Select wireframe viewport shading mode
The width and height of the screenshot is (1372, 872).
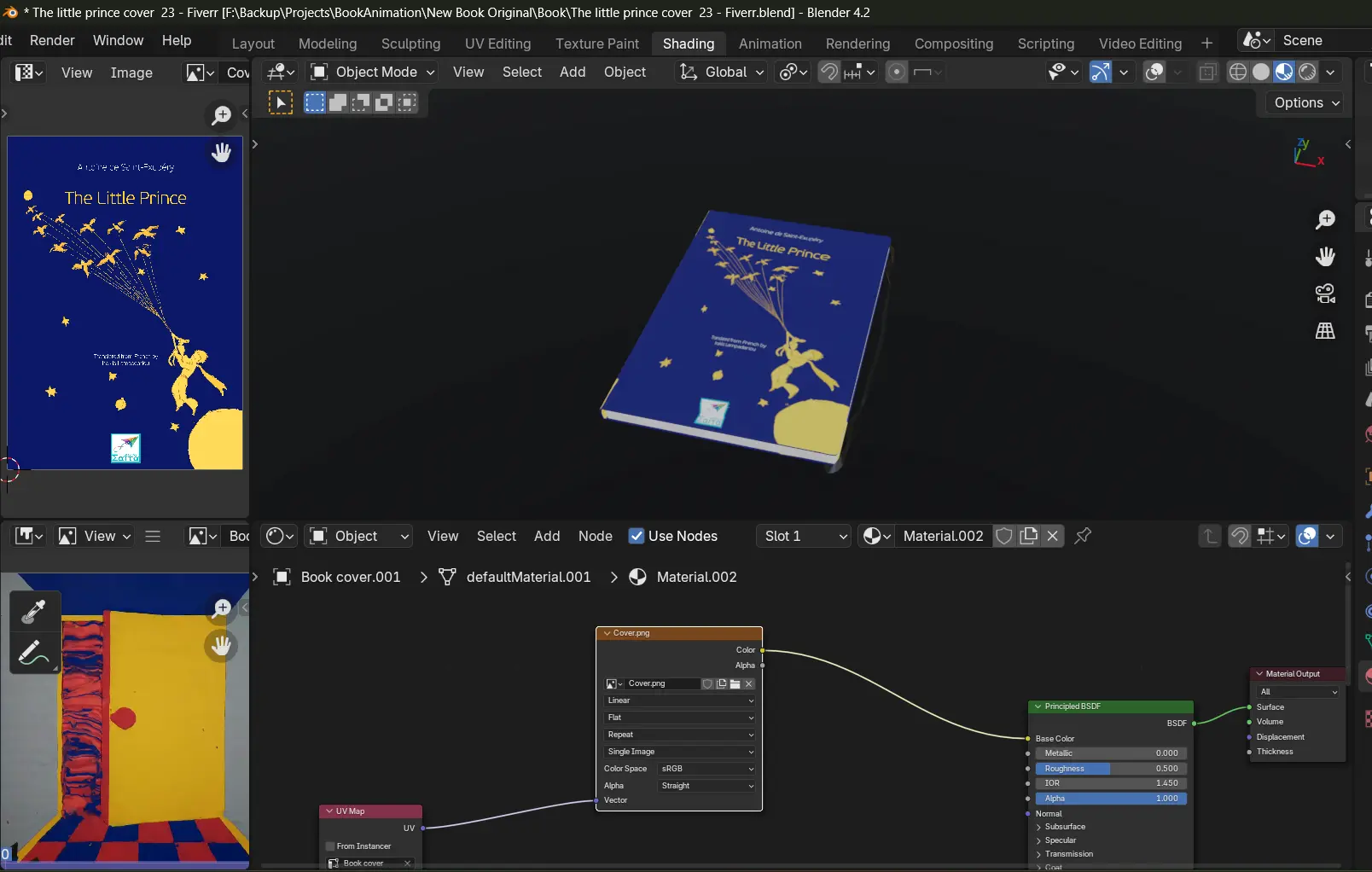[x=1237, y=73]
